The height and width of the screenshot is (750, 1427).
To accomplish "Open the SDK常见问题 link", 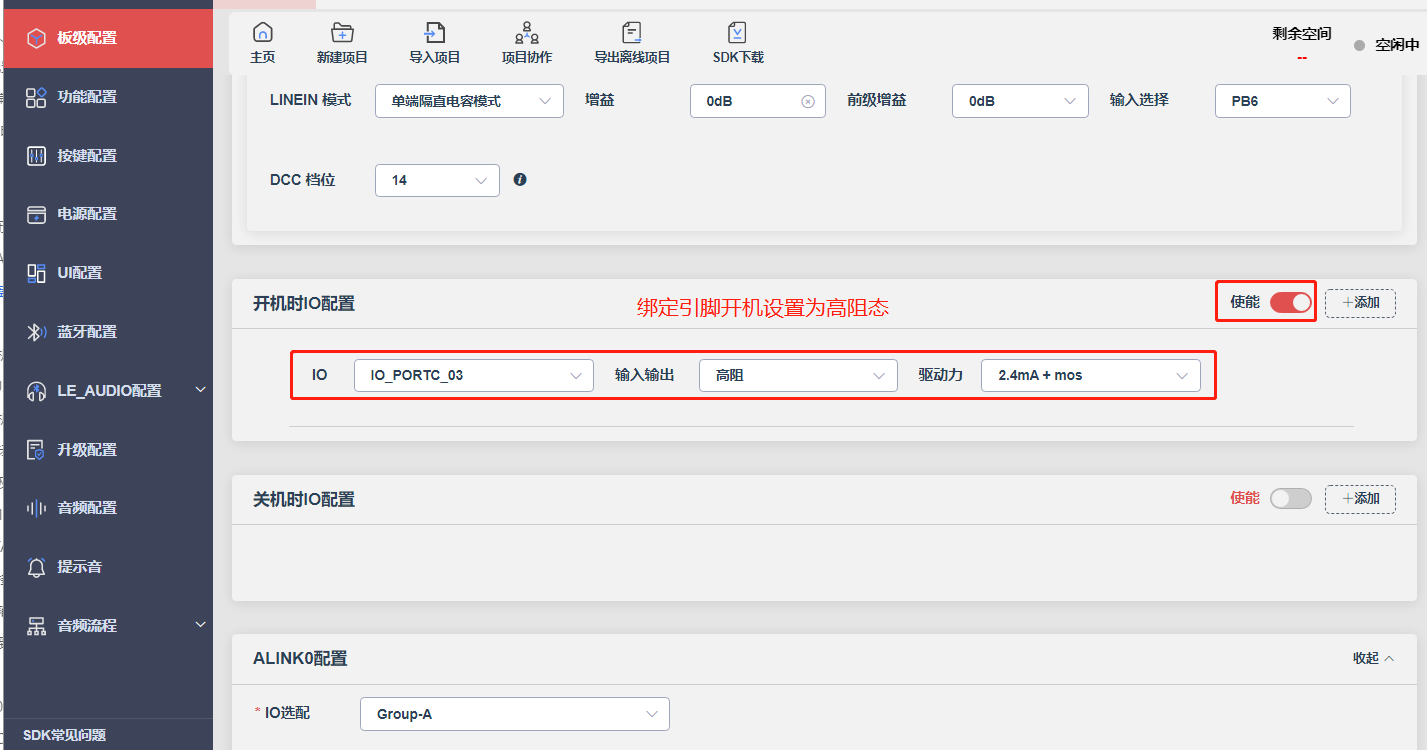I will (x=65, y=735).
